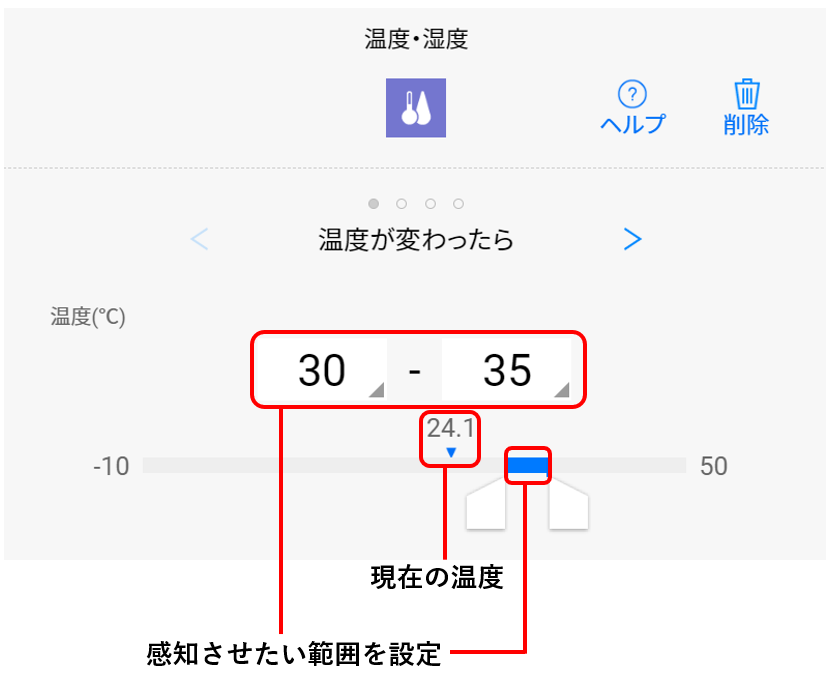Go to previous condition with left arrow

(199, 239)
